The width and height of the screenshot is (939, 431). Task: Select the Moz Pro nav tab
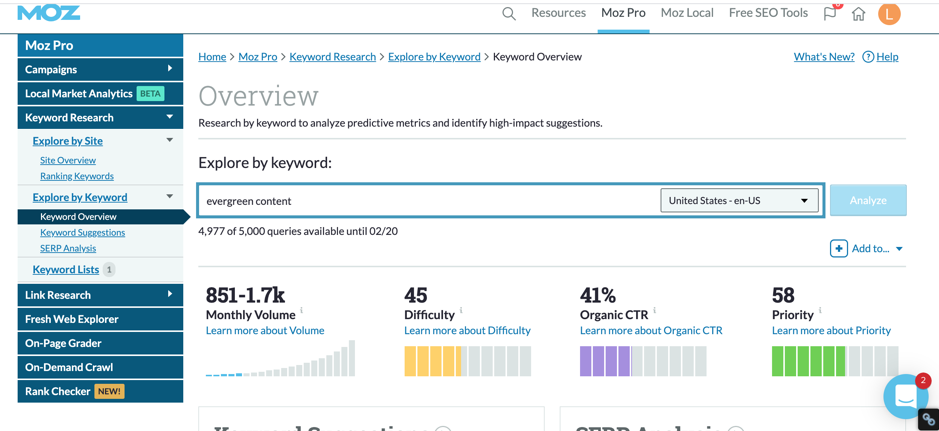pos(623,13)
